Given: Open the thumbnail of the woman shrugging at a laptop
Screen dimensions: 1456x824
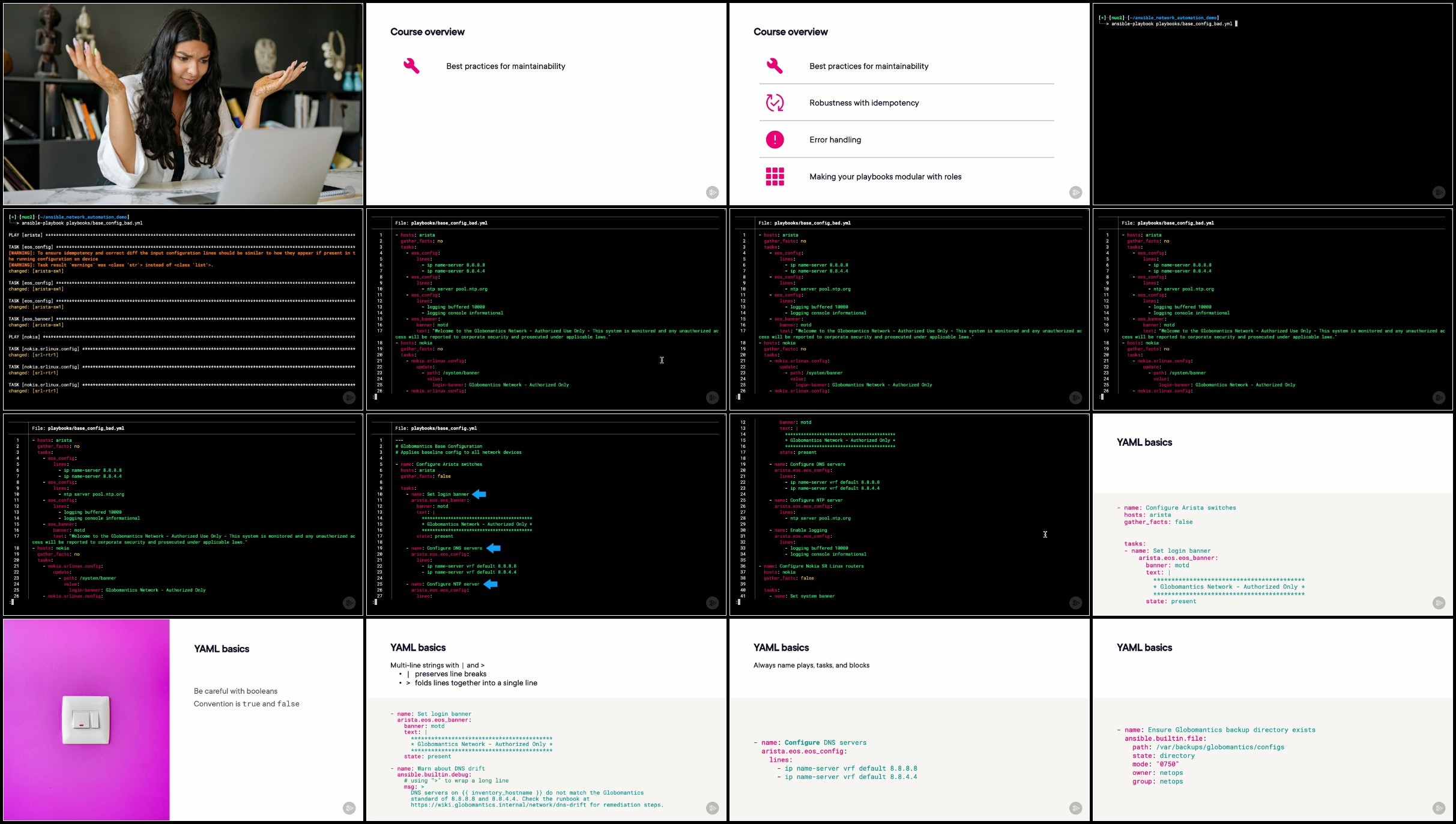Looking at the screenshot, I should 183,104.
